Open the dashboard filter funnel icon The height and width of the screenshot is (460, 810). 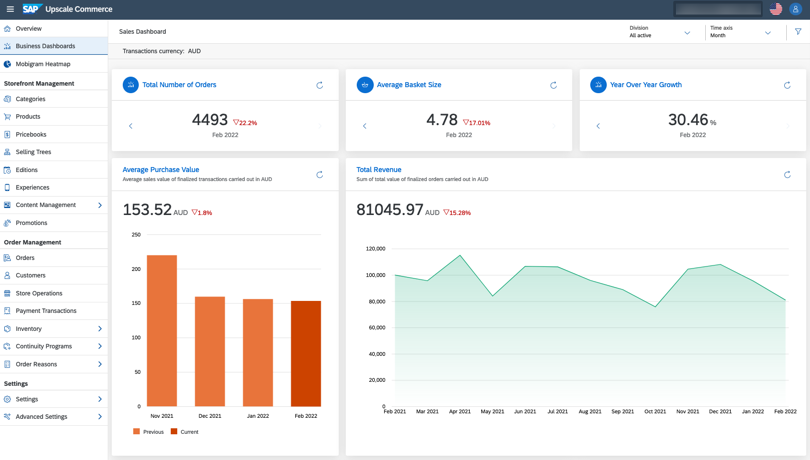[798, 32]
